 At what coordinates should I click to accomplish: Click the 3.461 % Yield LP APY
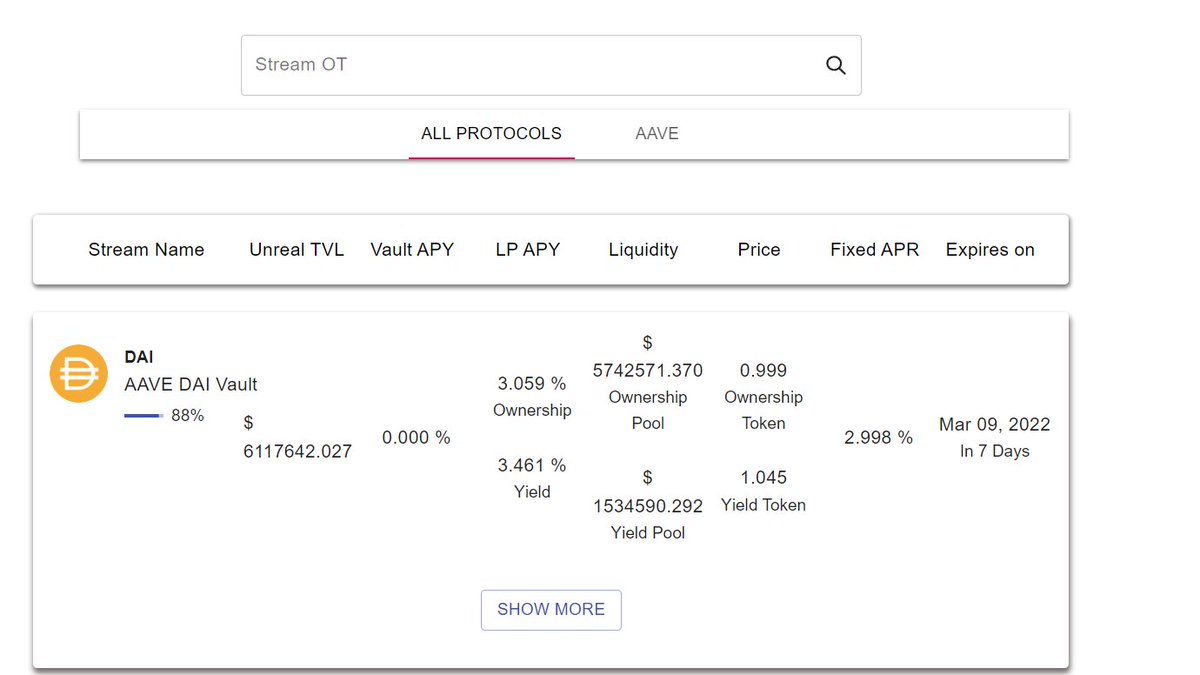(532, 478)
